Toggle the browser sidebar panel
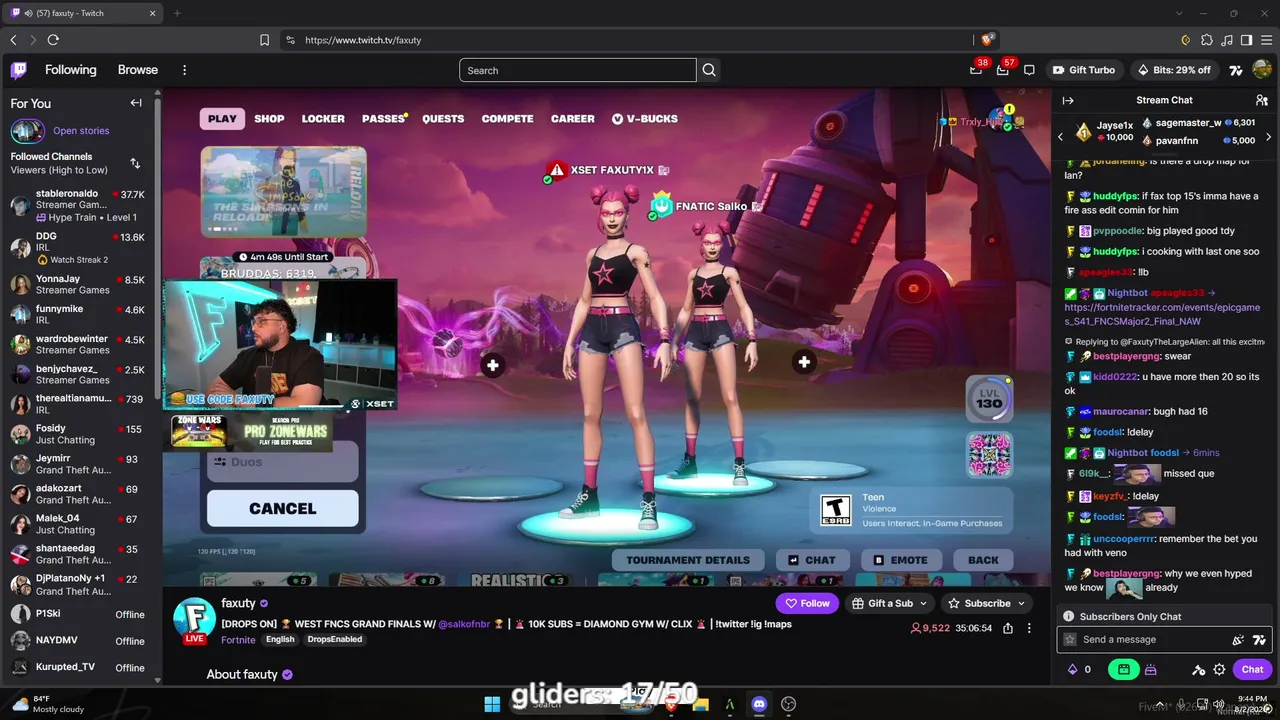The height and width of the screenshot is (720, 1280). [x=1246, y=40]
